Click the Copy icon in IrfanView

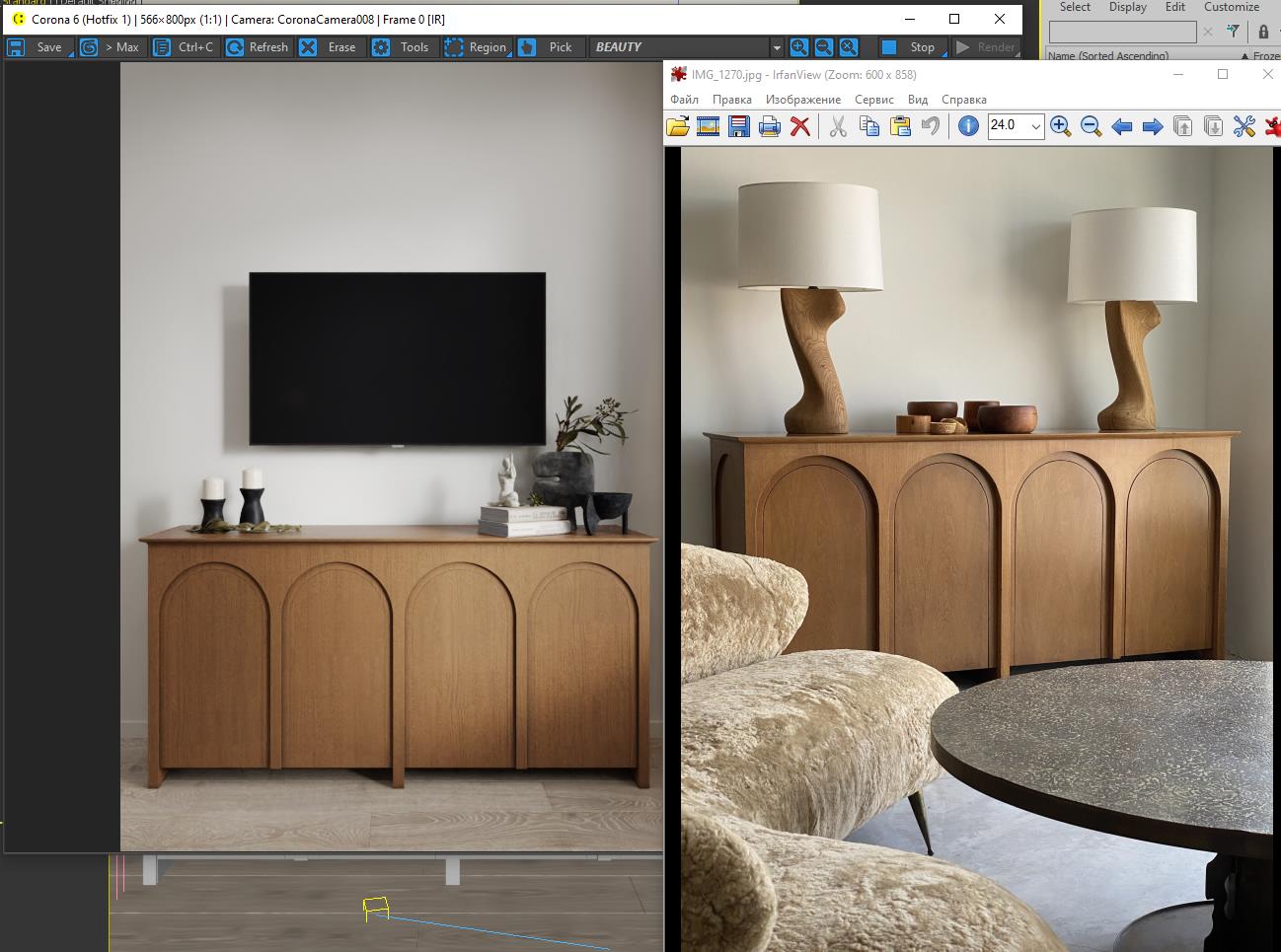(869, 126)
